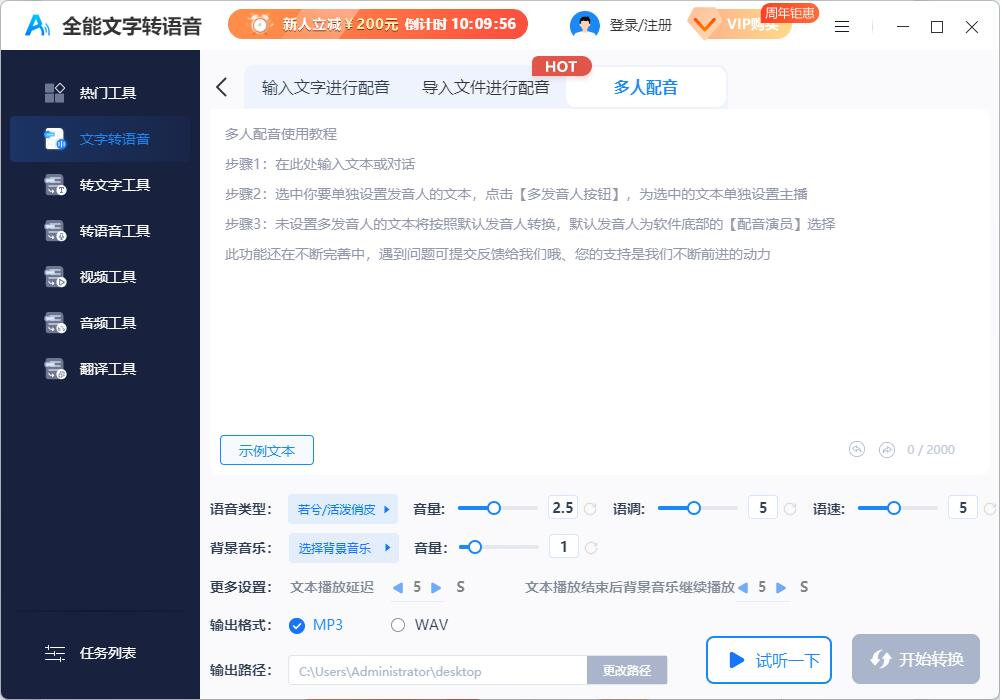Adjust the 语调 slider handle

point(694,508)
